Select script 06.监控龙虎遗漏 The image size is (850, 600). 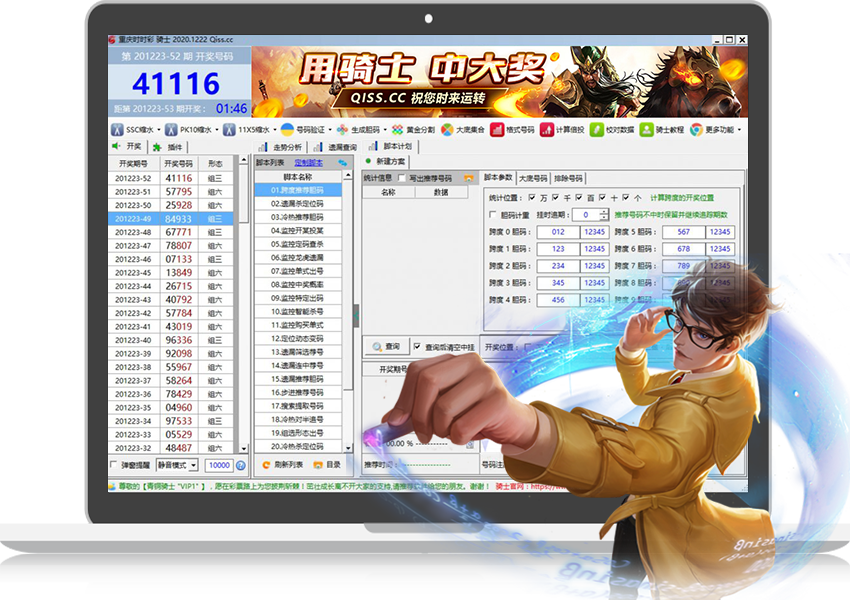(x=298, y=257)
